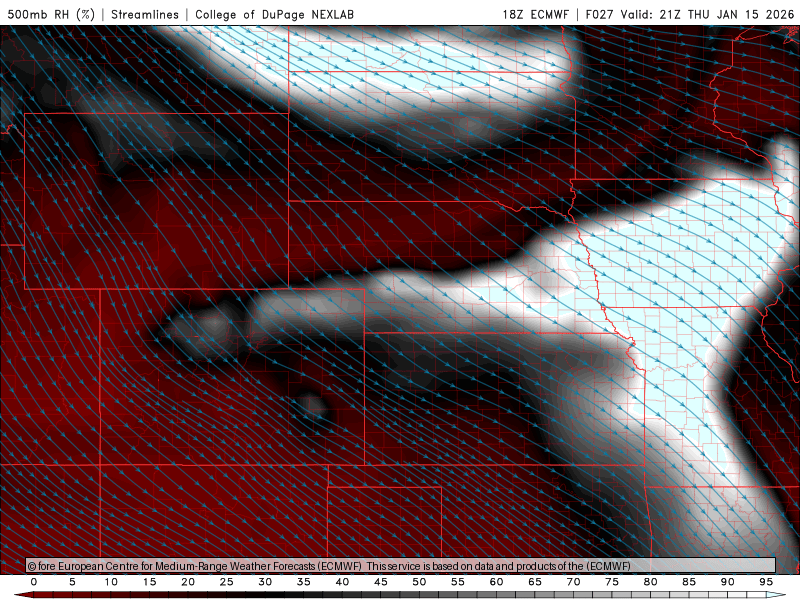
Task: Click the ECMWF copyright notice banner
Action: pos(401,566)
